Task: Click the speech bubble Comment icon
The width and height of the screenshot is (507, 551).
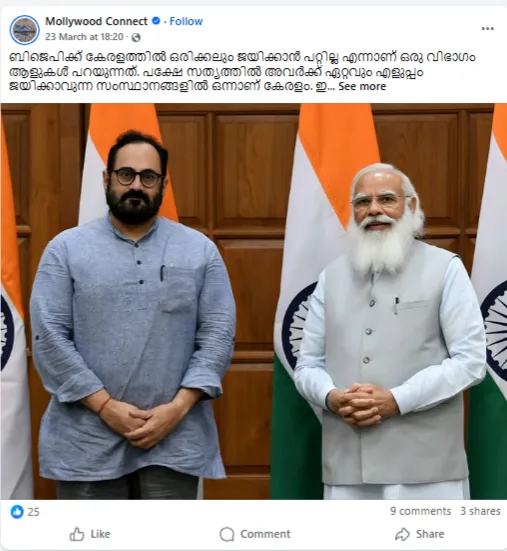Action: pos(227,534)
